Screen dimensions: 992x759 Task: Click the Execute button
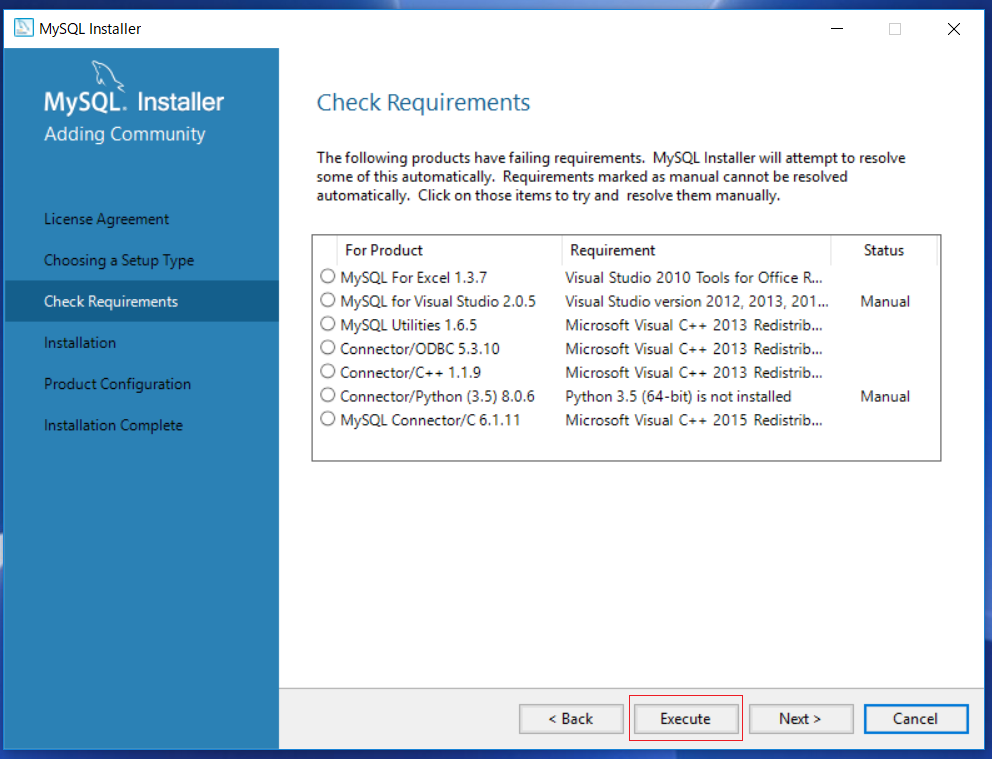(x=685, y=718)
